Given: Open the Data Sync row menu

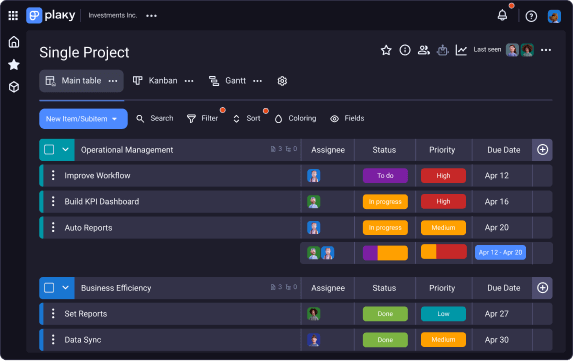Looking at the screenshot, I should coord(53,339).
